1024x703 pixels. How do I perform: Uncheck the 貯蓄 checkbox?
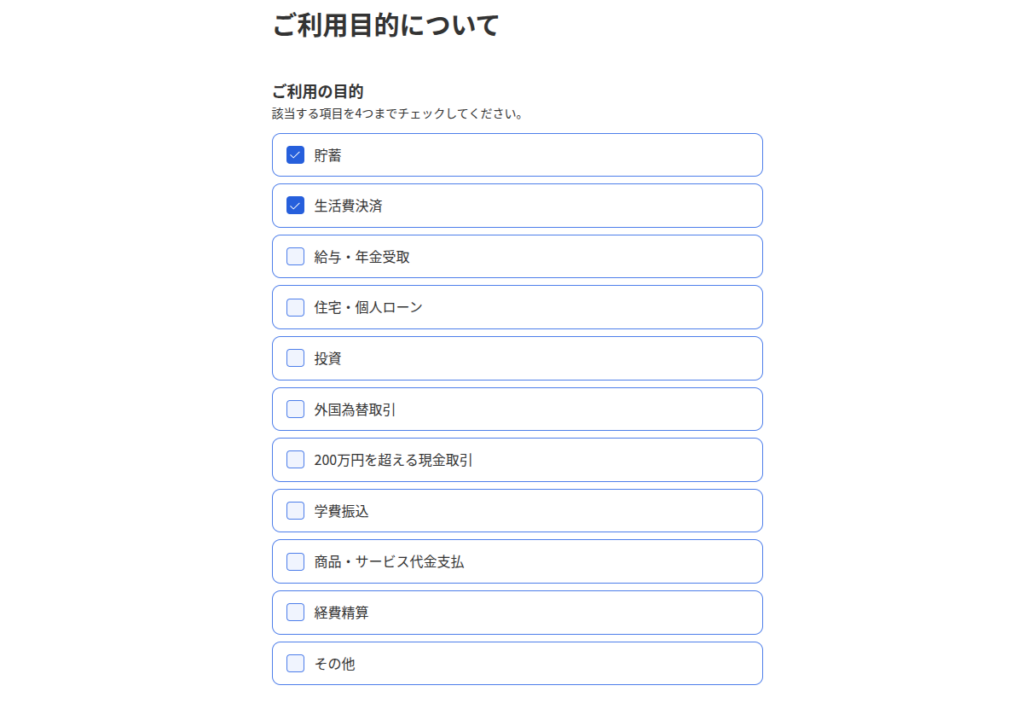click(x=295, y=155)
